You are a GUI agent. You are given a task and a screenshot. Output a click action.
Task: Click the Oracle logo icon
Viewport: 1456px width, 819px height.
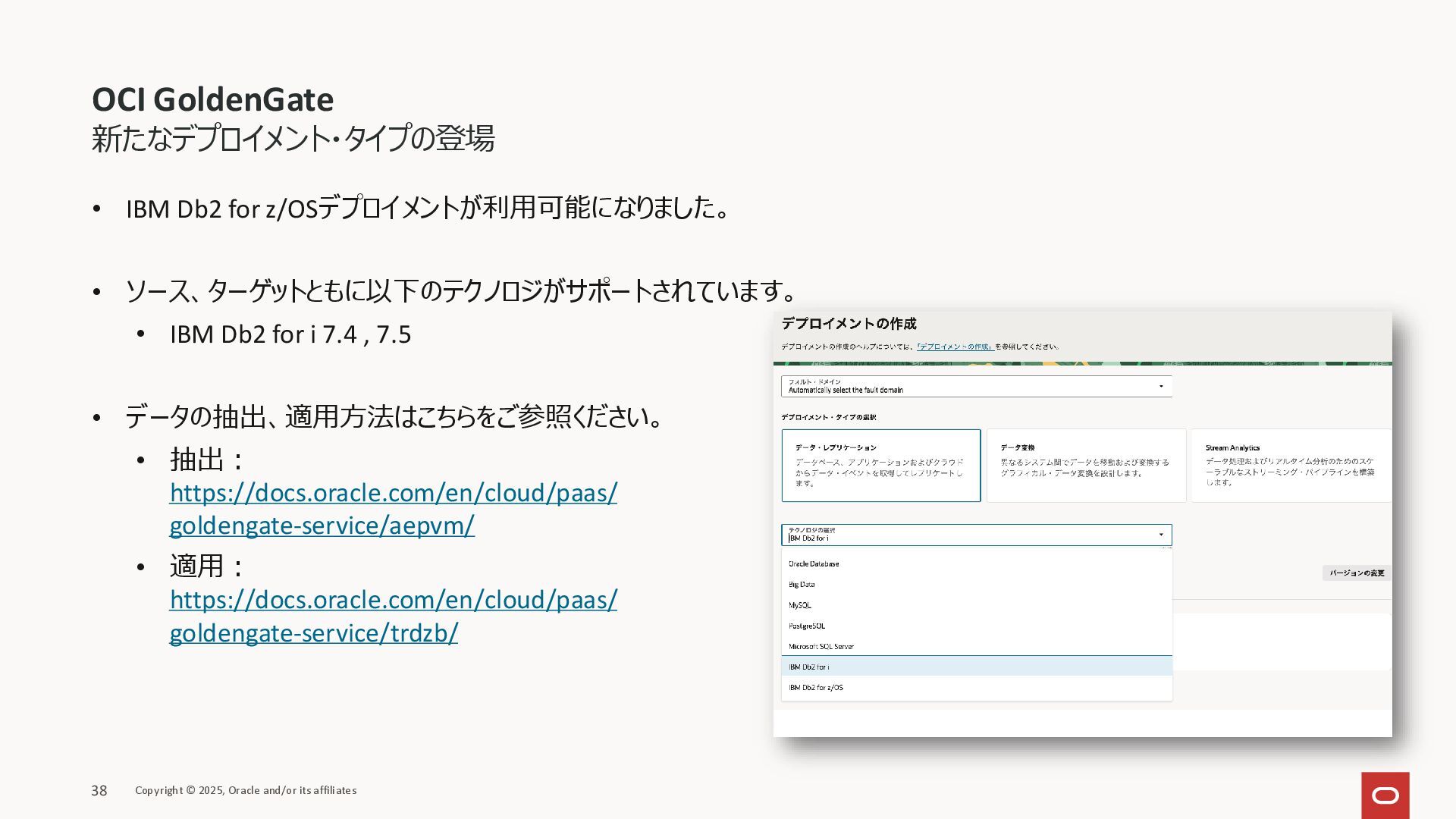(x=1385, y=795)
